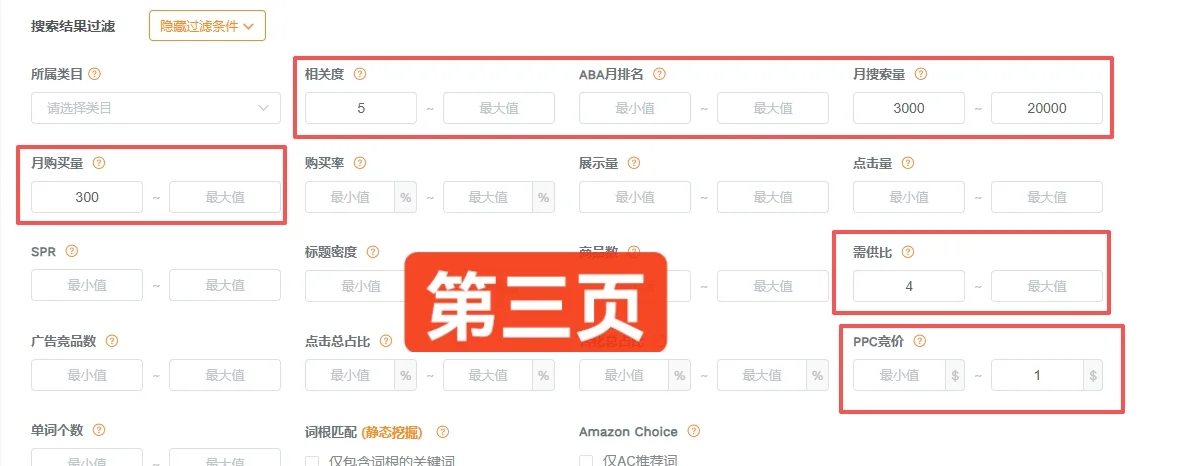Click 购买率 minimum percentage field
This screenshot has height=466, width=1187.
pyautogui.click(x=350, y=197)
